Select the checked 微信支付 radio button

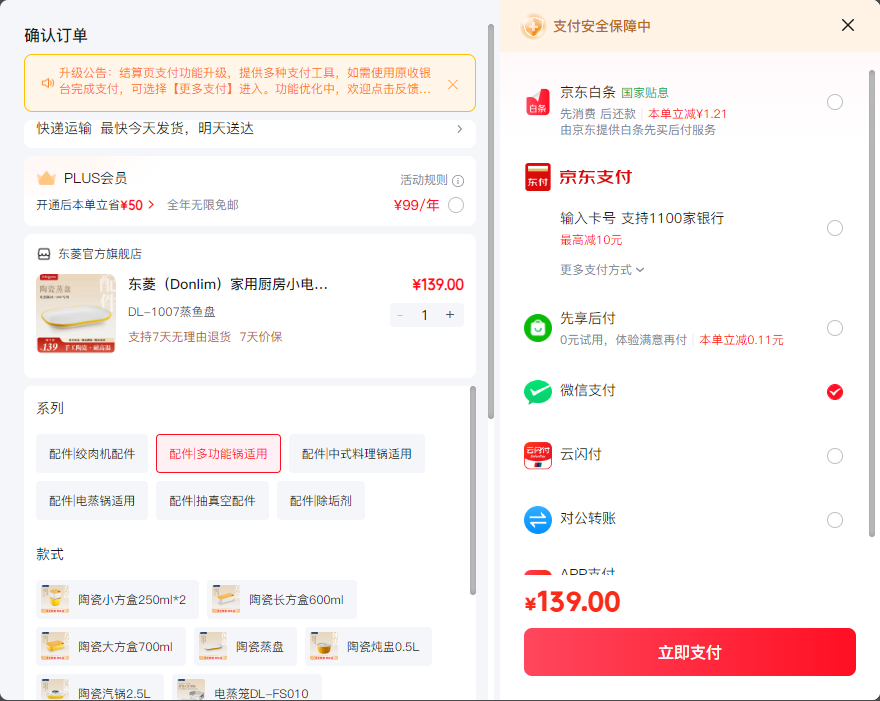(x=835, y=392)
